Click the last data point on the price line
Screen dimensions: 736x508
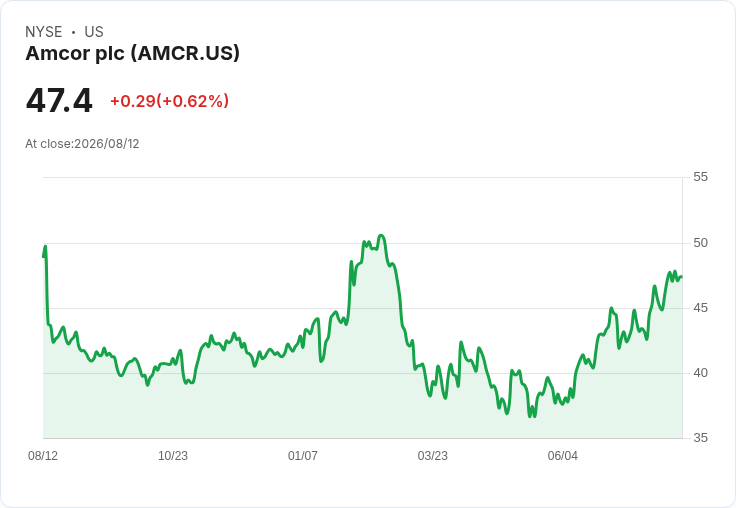pos(682,277)
